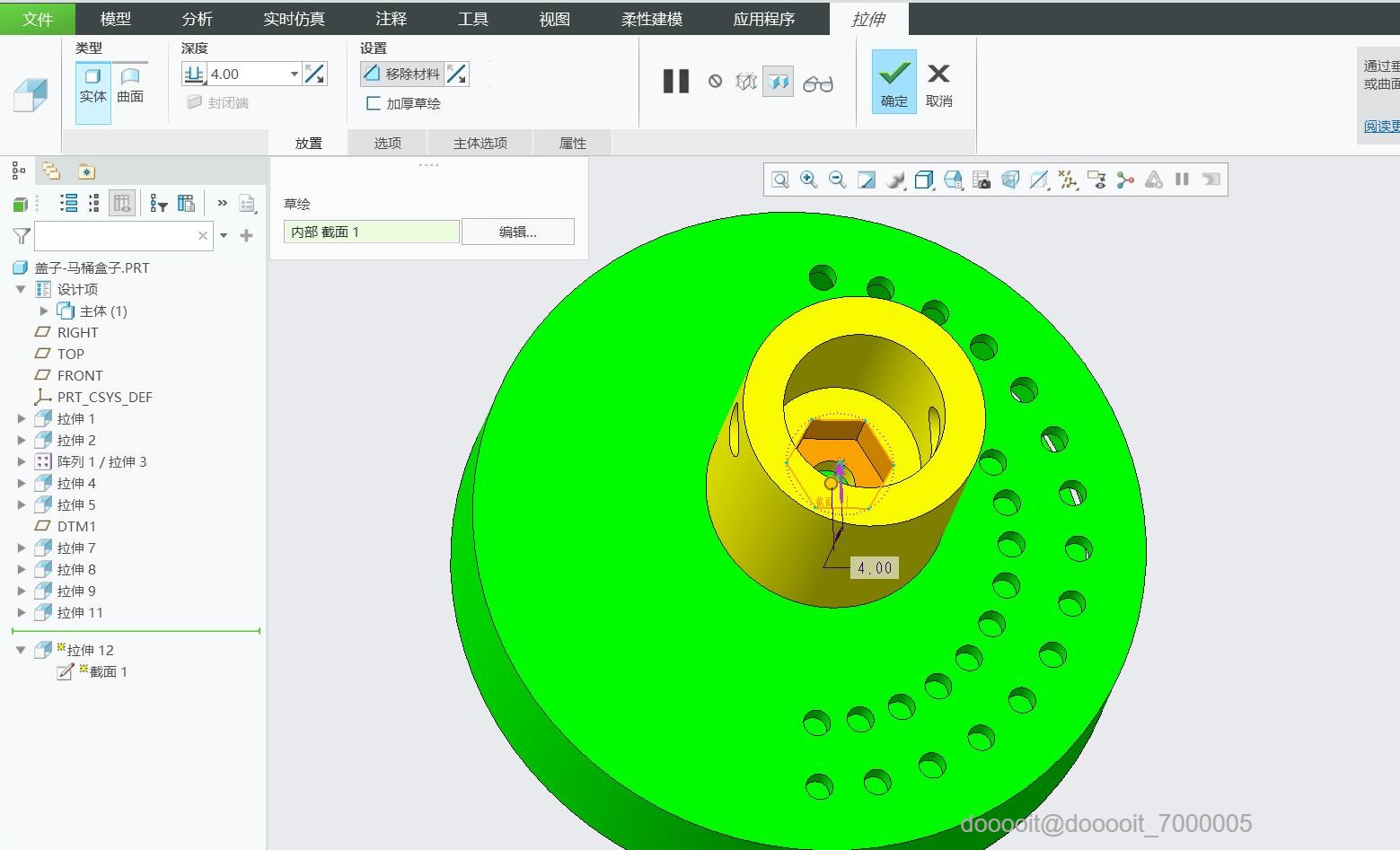Select the FRONT datum plane in tree
The image size is (1400, 850).
[79, 375]
